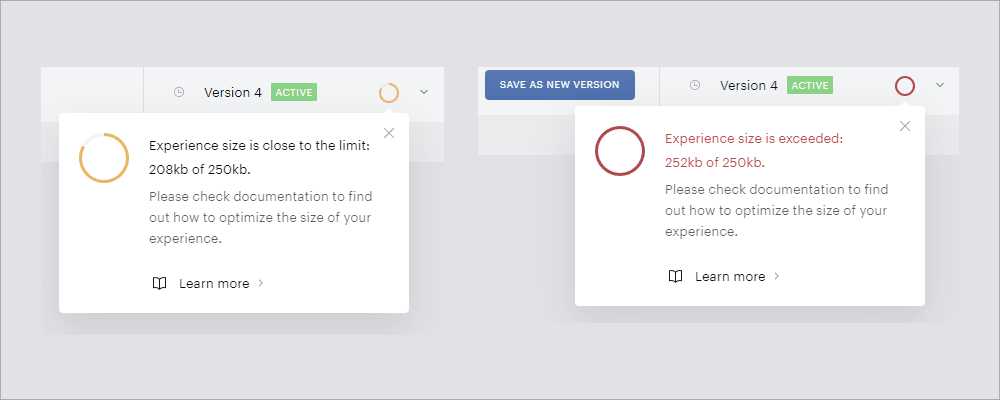Open Learn more chevron in left popup
Viewport: 1000px width, 400px height.
(x=260, y=283)
